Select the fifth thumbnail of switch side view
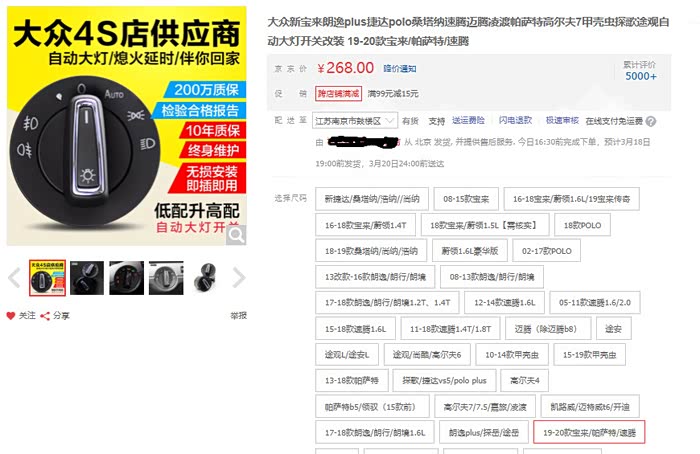The height and width of the screenshot is (454, 700). click(205, 278)
